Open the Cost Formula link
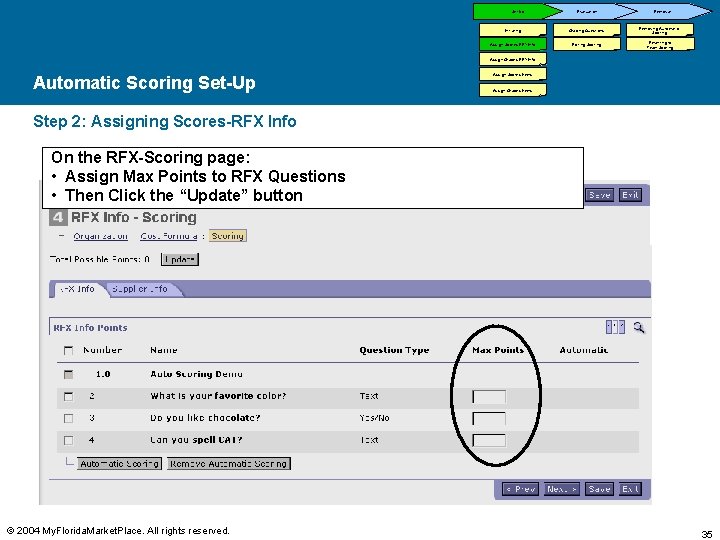Screen dimensions: 720x540 (169, 236)
